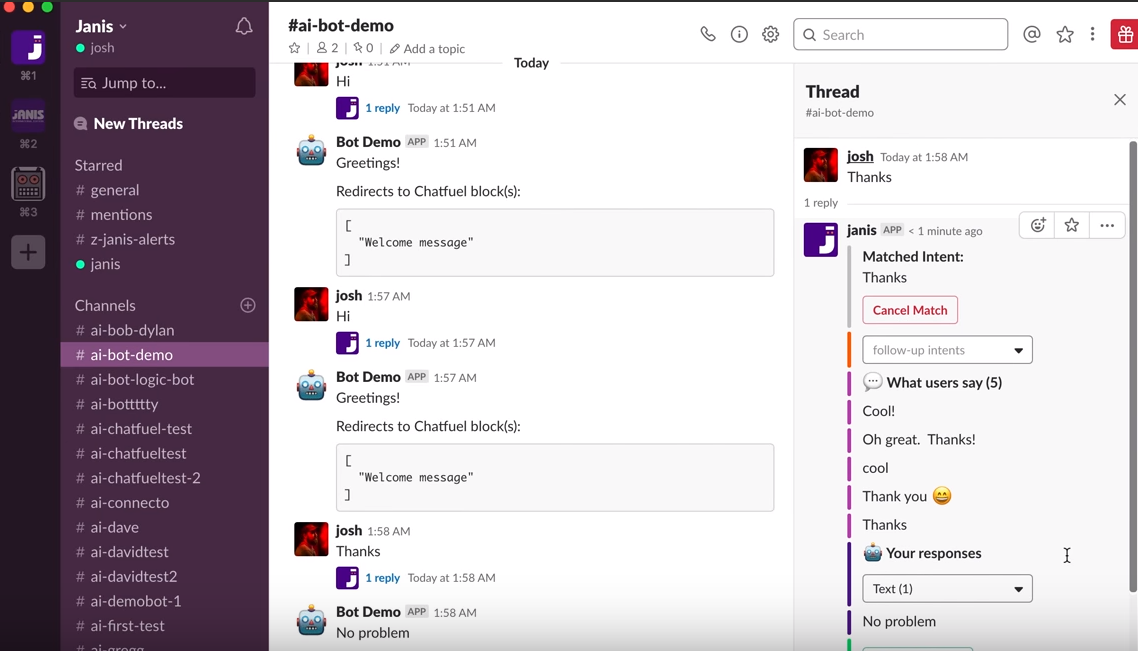Show mentions and activity @ icon
1138x651 pixels.
tap(1031, 34)
